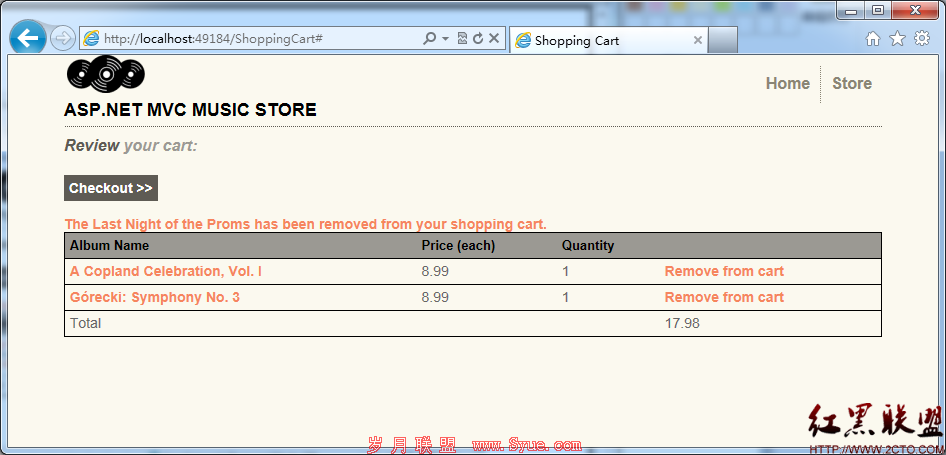Screen dimensions: 946x455
Task: Maximize the browser window
Action: coord(878,10)
